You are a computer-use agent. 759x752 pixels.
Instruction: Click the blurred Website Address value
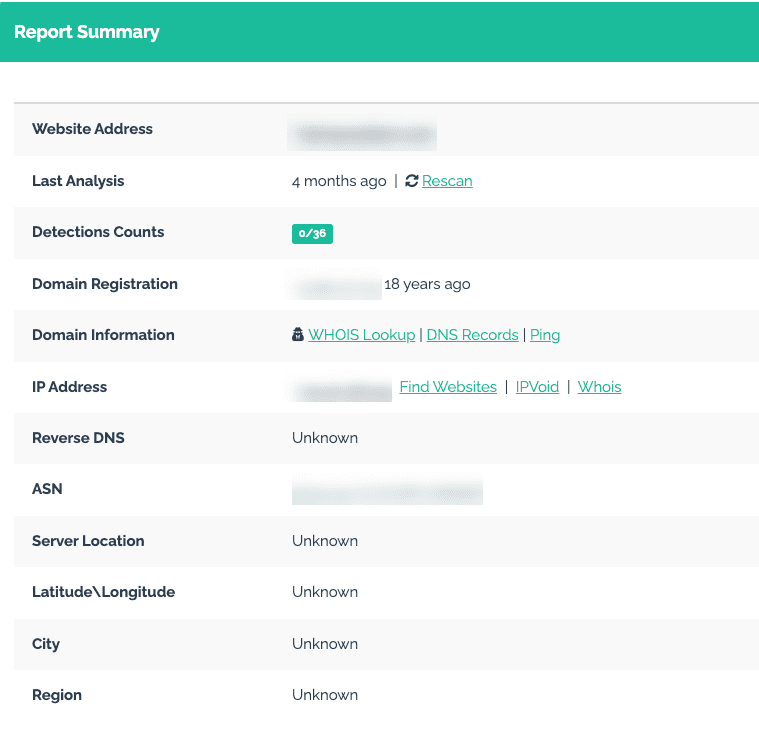362,133
